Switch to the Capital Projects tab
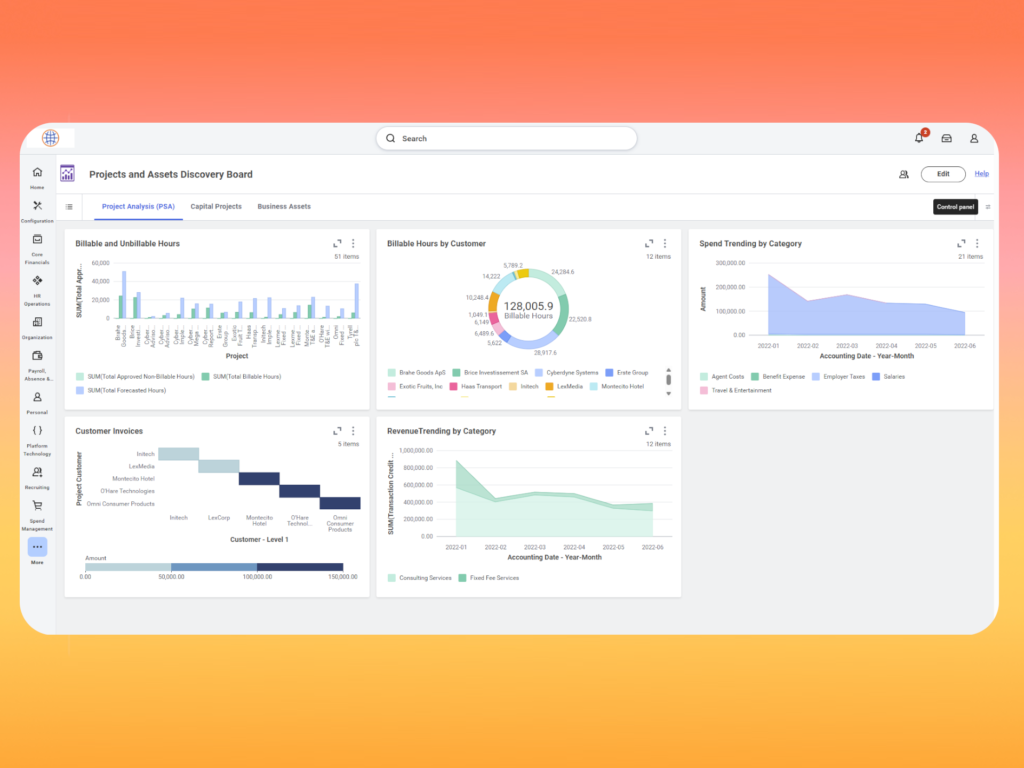1024x768 pixels. click(x=216, y=207)
